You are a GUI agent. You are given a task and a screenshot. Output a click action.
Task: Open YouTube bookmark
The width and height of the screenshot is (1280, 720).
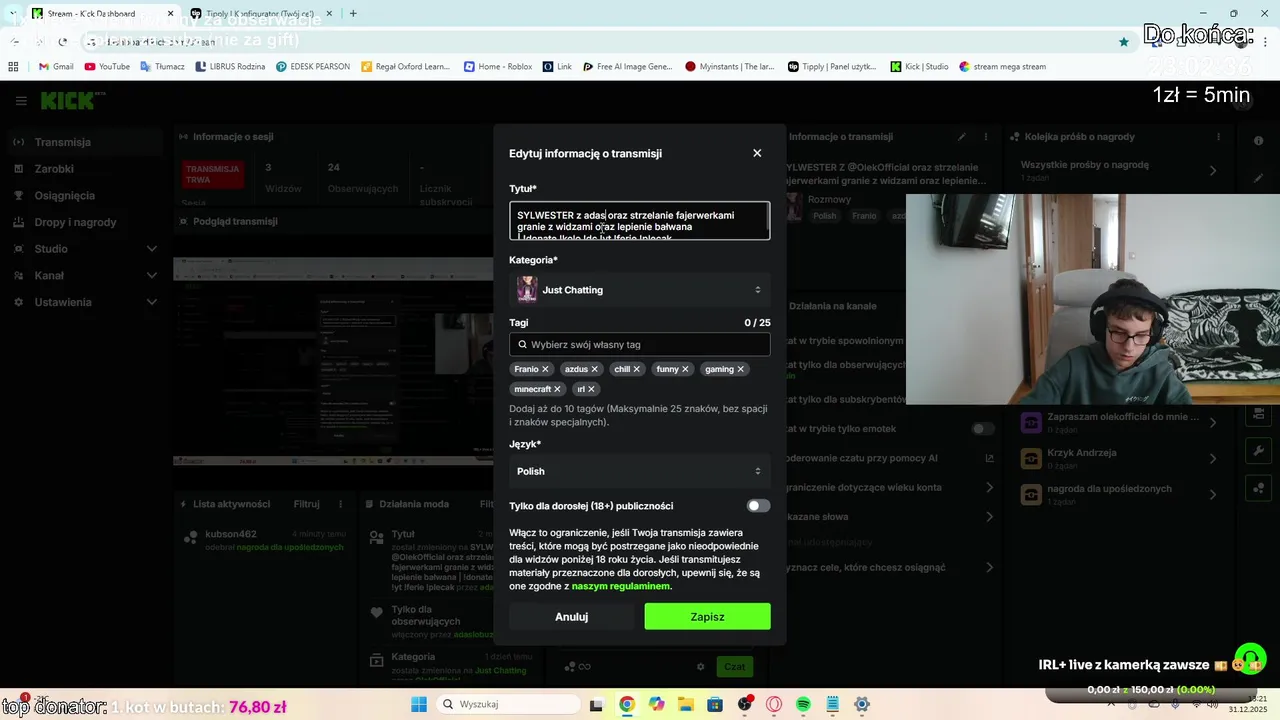[107, 66]
